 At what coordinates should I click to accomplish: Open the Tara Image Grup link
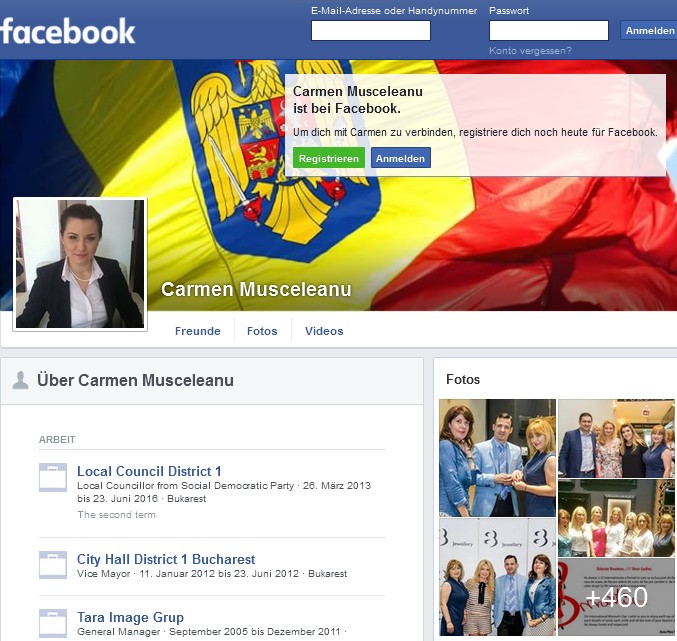pos(130,617)
